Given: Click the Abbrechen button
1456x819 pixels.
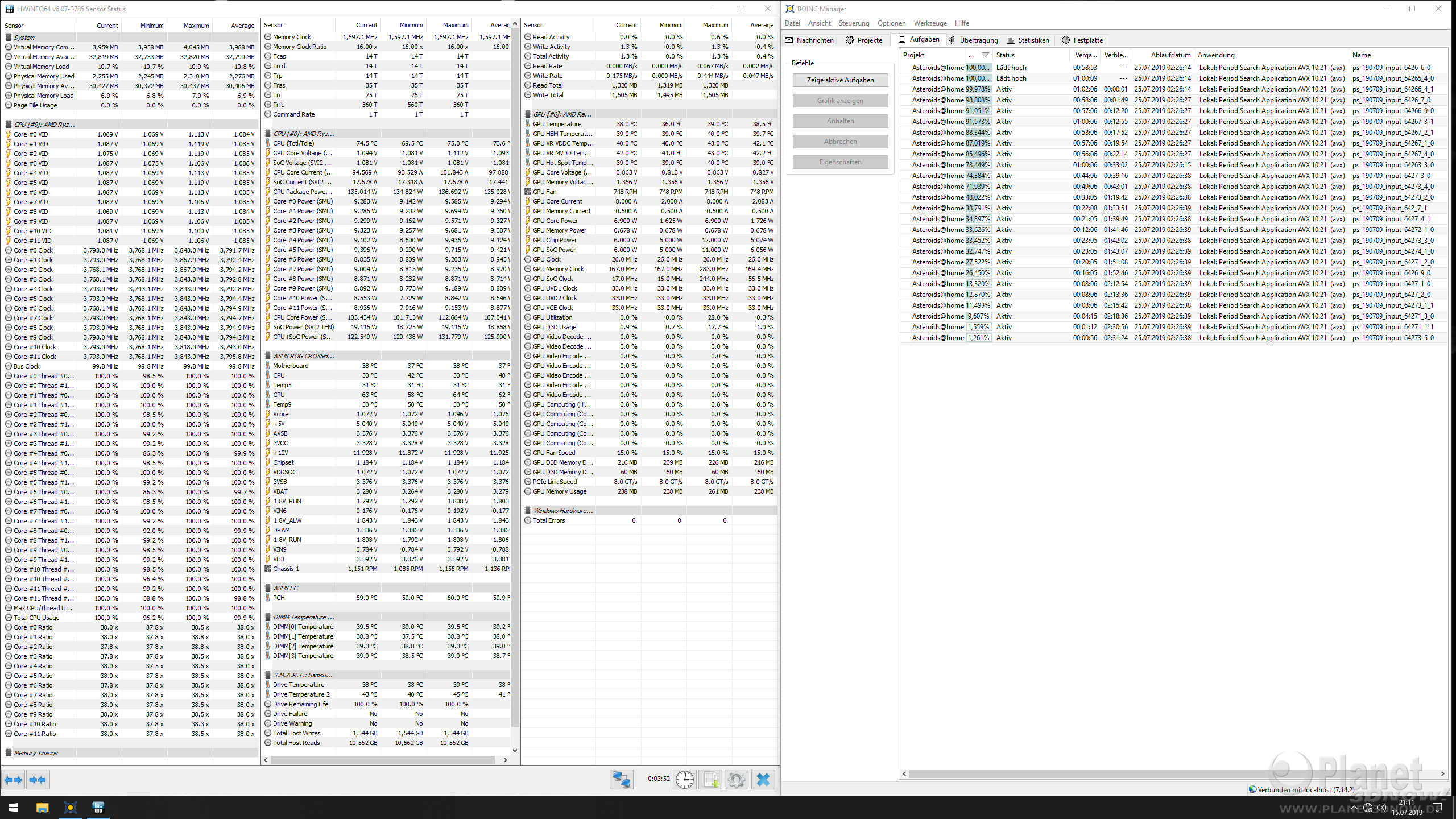Looking at the screenshot, I should coord(840,142).
